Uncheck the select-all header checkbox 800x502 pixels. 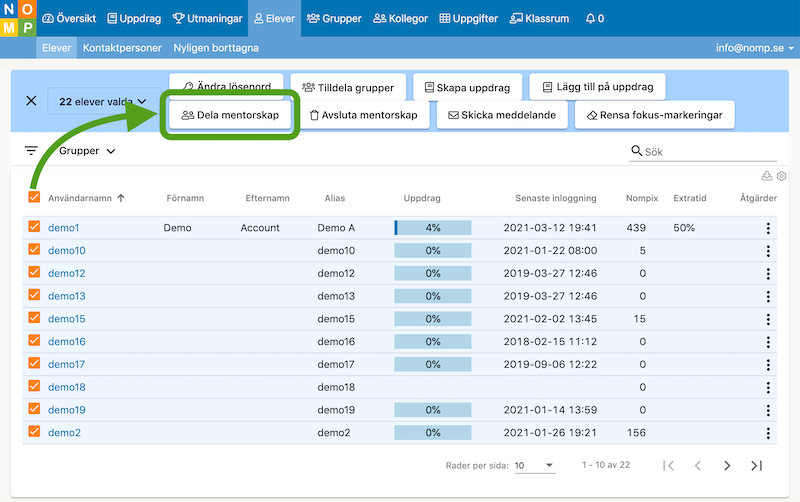[x=34, y=197]
